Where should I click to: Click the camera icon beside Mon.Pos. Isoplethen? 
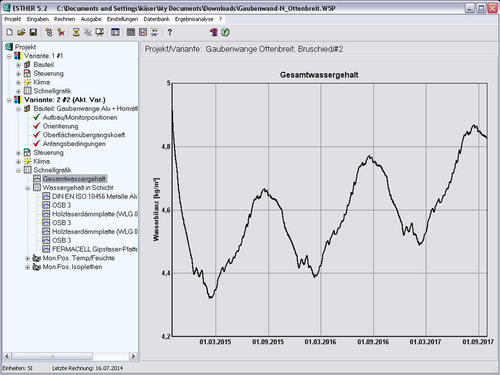(37, 267)
